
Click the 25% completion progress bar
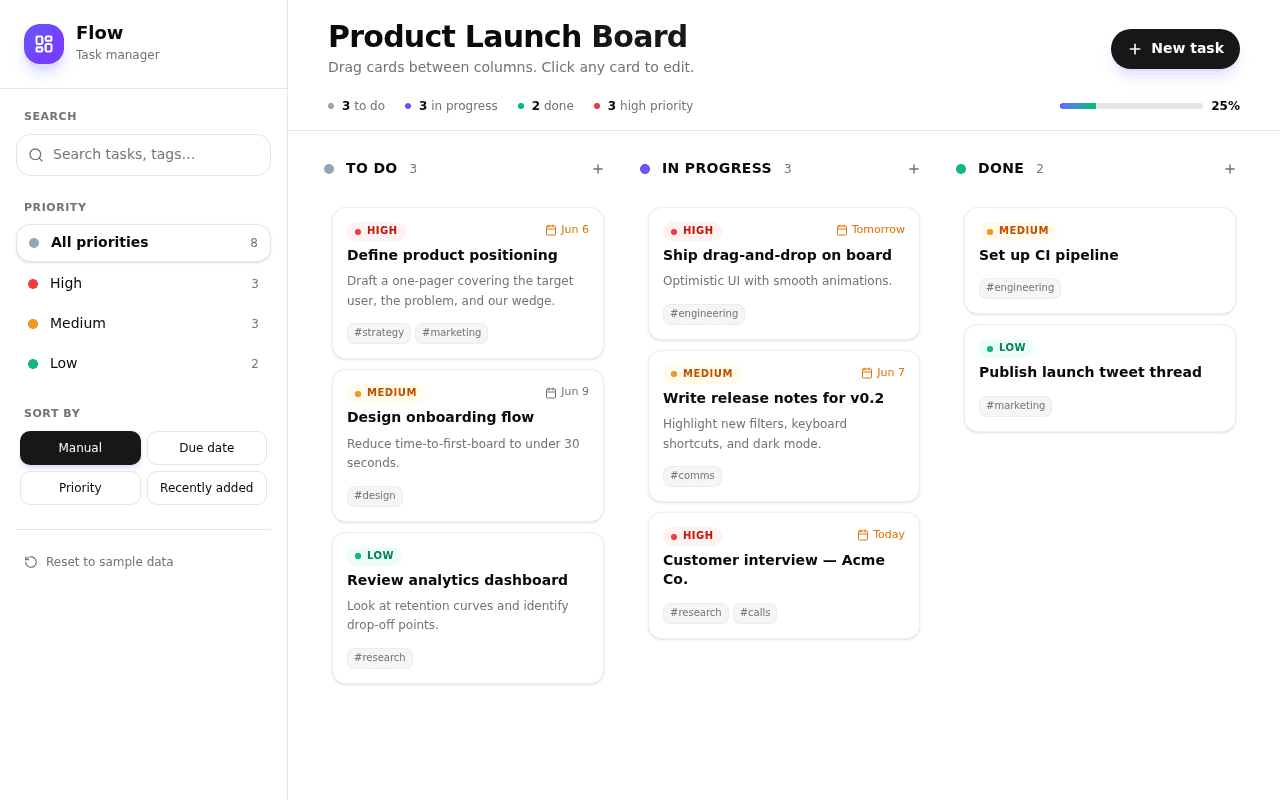pos(1131,106)
